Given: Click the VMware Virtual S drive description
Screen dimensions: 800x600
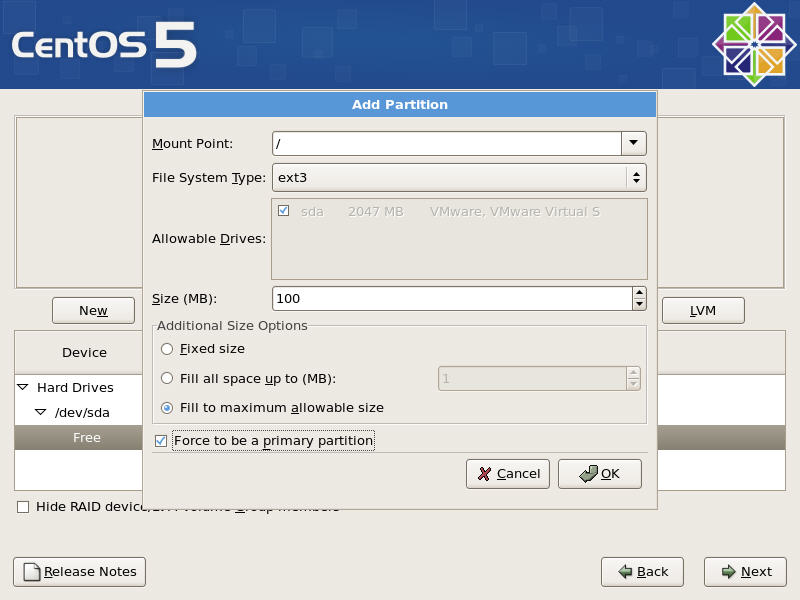Looking at the screenshot, I should [515, 212].
